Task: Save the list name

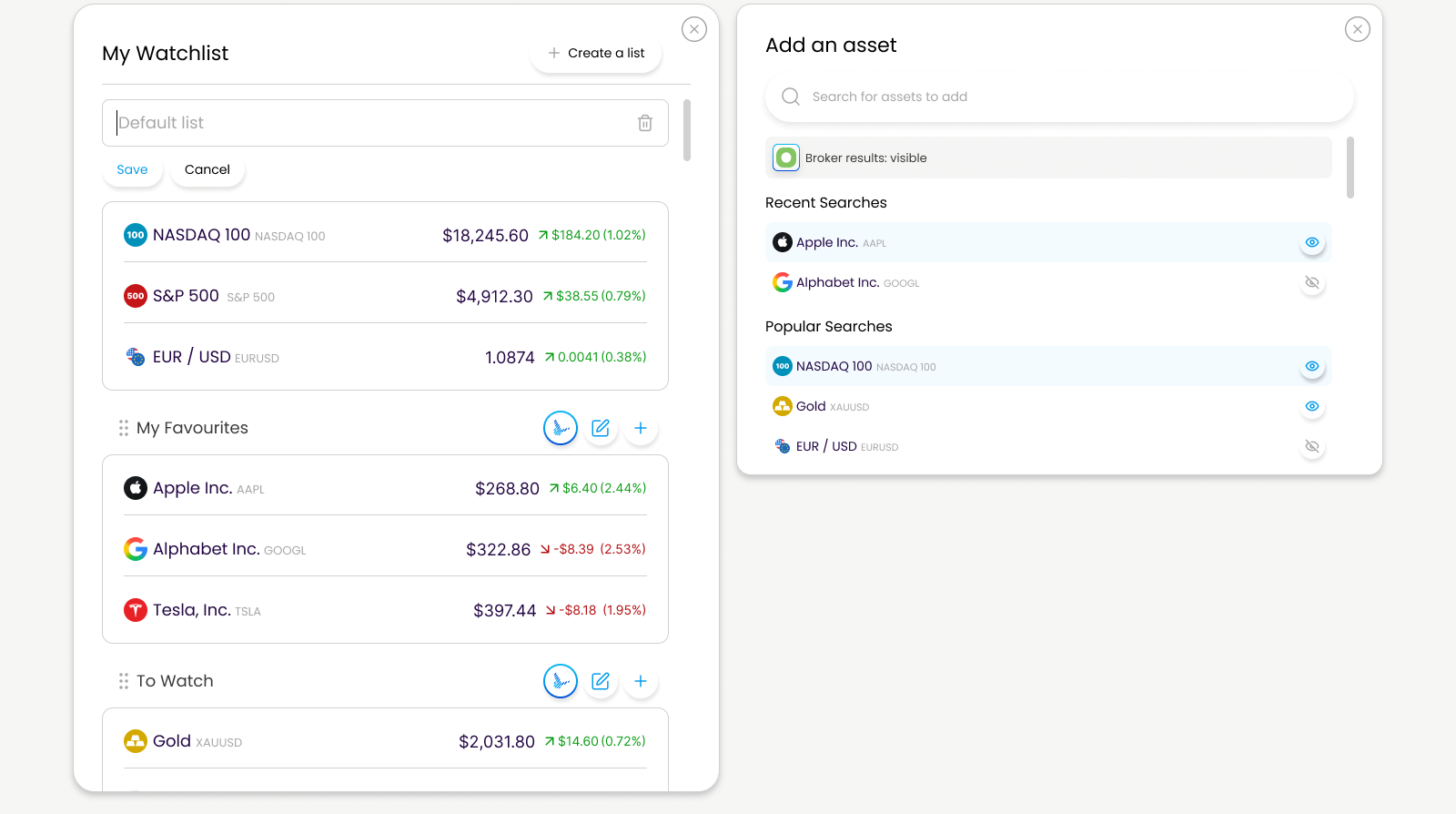Action: (132, 169)
